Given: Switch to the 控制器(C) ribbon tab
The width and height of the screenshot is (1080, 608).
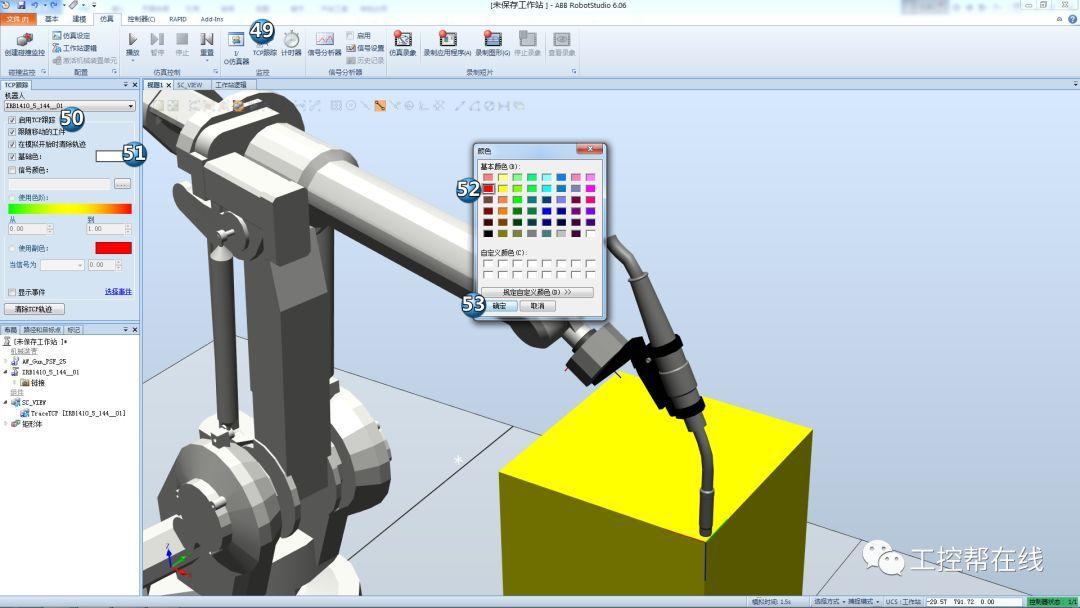Looking at the screenshot, I should tap(141, 19).
